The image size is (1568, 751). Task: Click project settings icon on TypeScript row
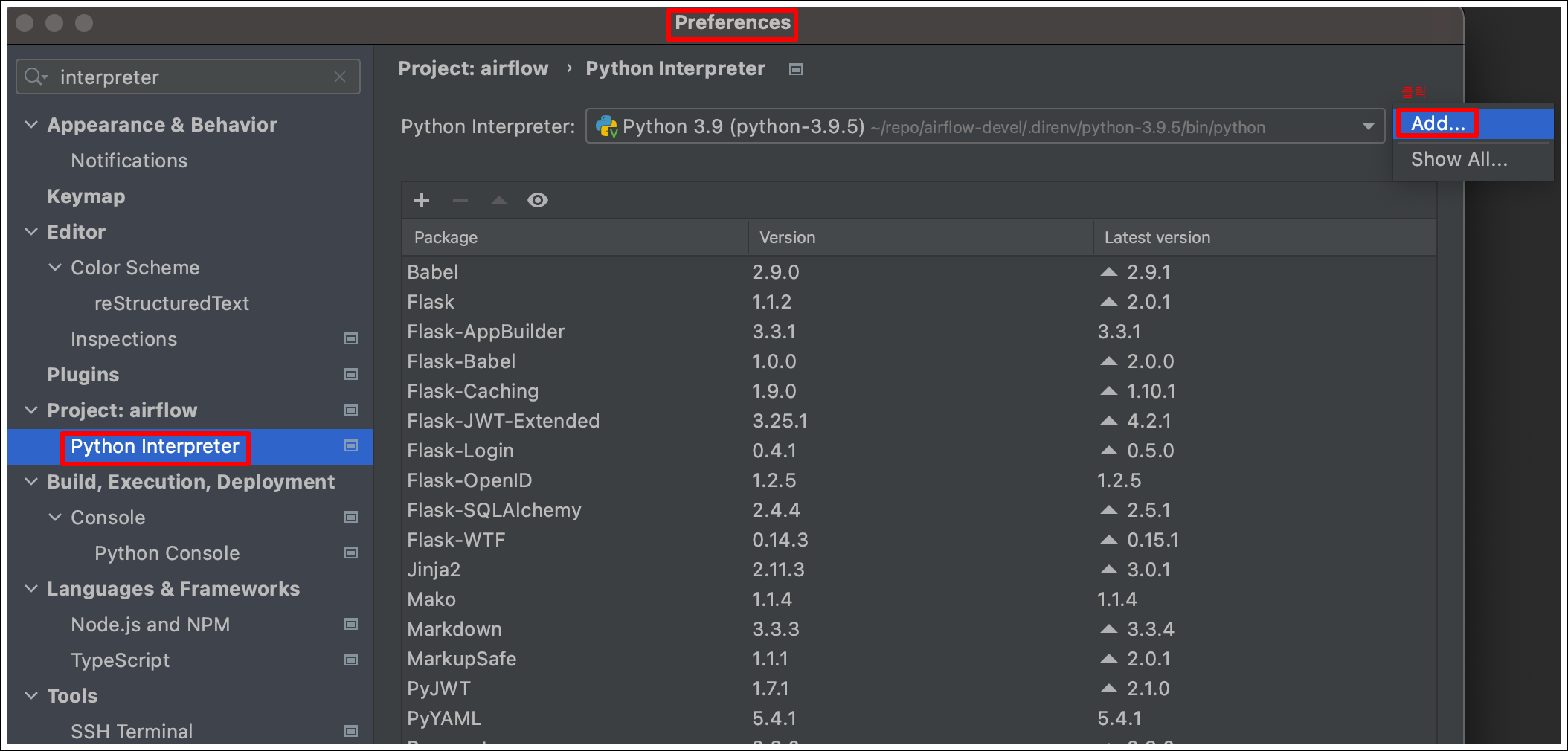pyautogui.click(x=351, y=660)
